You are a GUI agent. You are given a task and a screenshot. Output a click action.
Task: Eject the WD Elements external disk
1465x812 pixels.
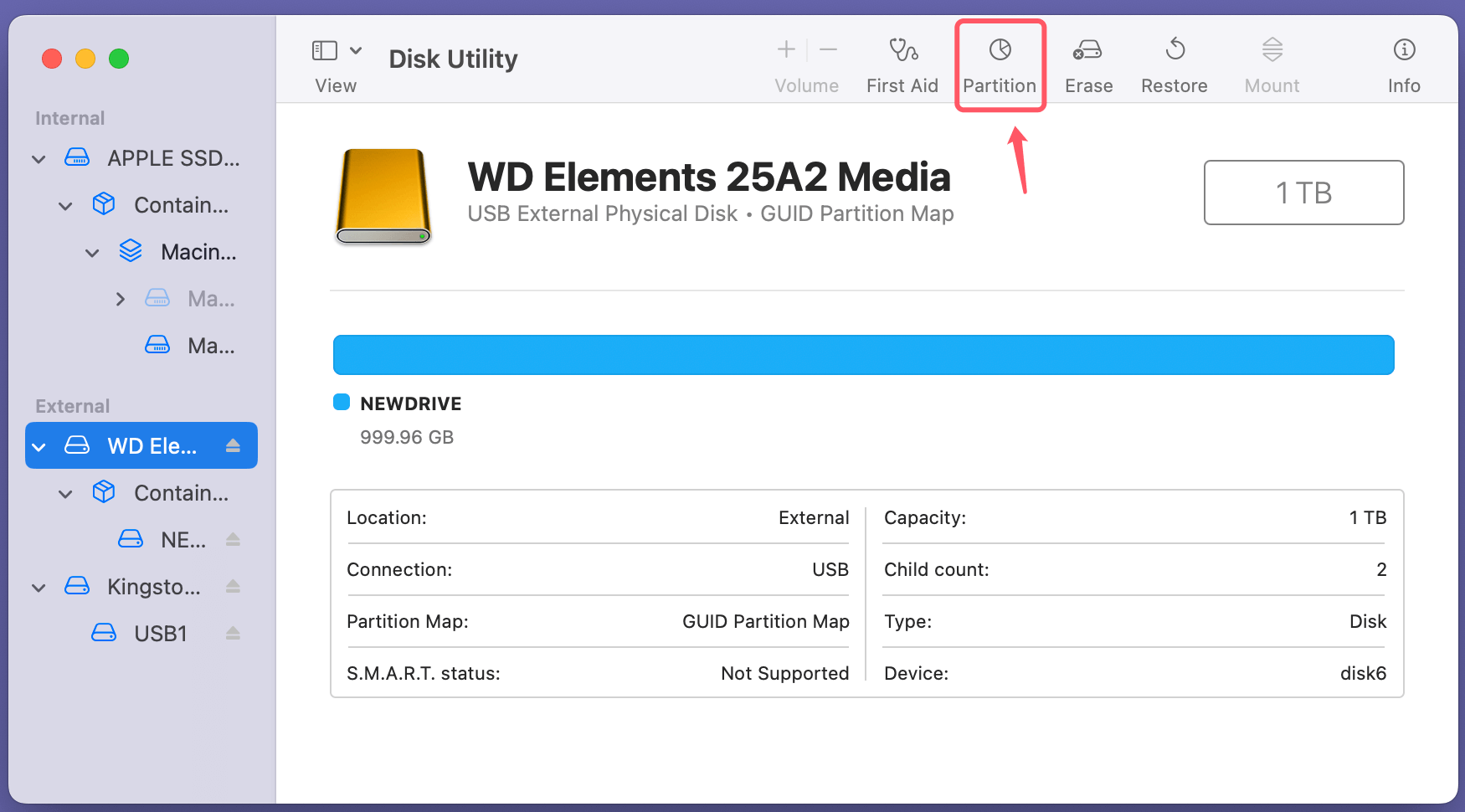(x=233, y=445)
